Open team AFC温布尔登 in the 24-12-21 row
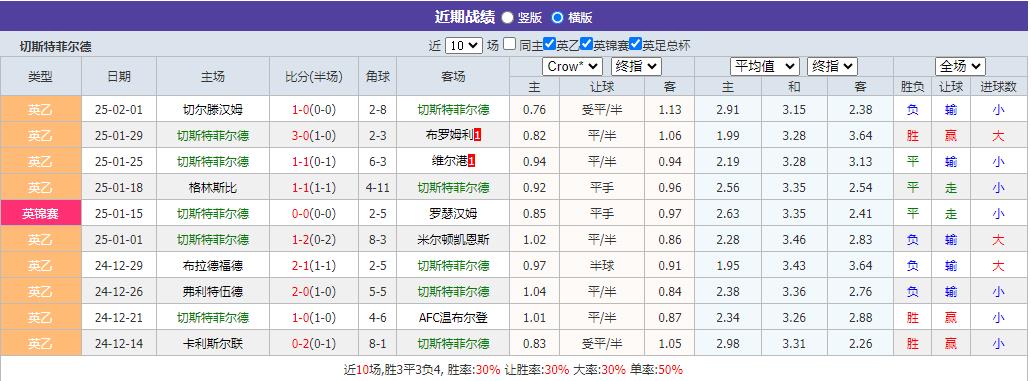Image resolution: width=1031 pixels, height=381 pixels. coord(453,318)
